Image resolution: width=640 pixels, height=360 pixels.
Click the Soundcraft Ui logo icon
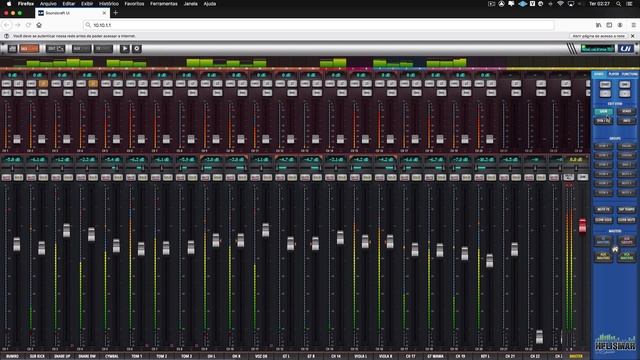tap(626, 49)
